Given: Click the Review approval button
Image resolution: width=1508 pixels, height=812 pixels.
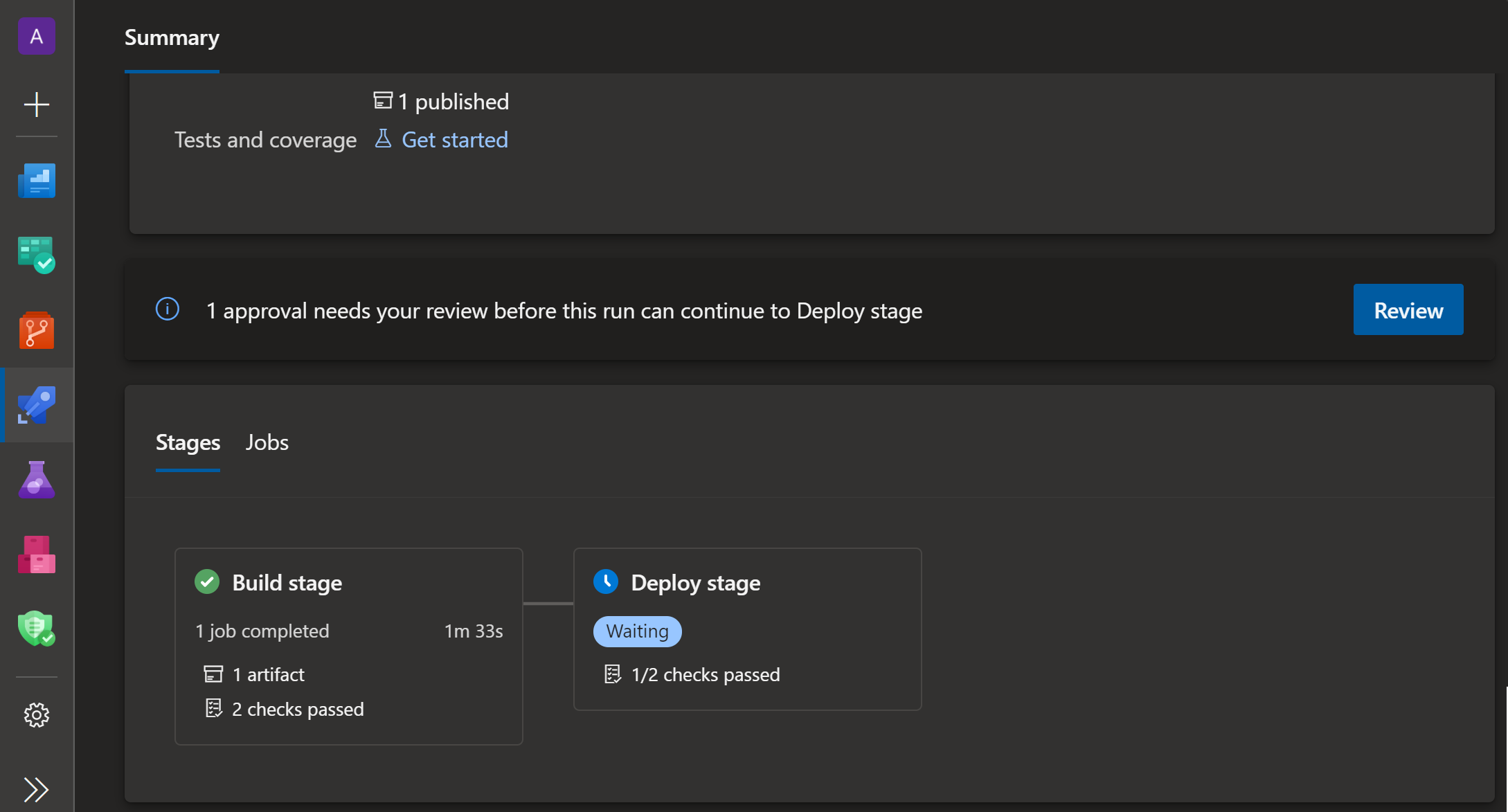Looking at the screenshot, I should pos(1408,310).
